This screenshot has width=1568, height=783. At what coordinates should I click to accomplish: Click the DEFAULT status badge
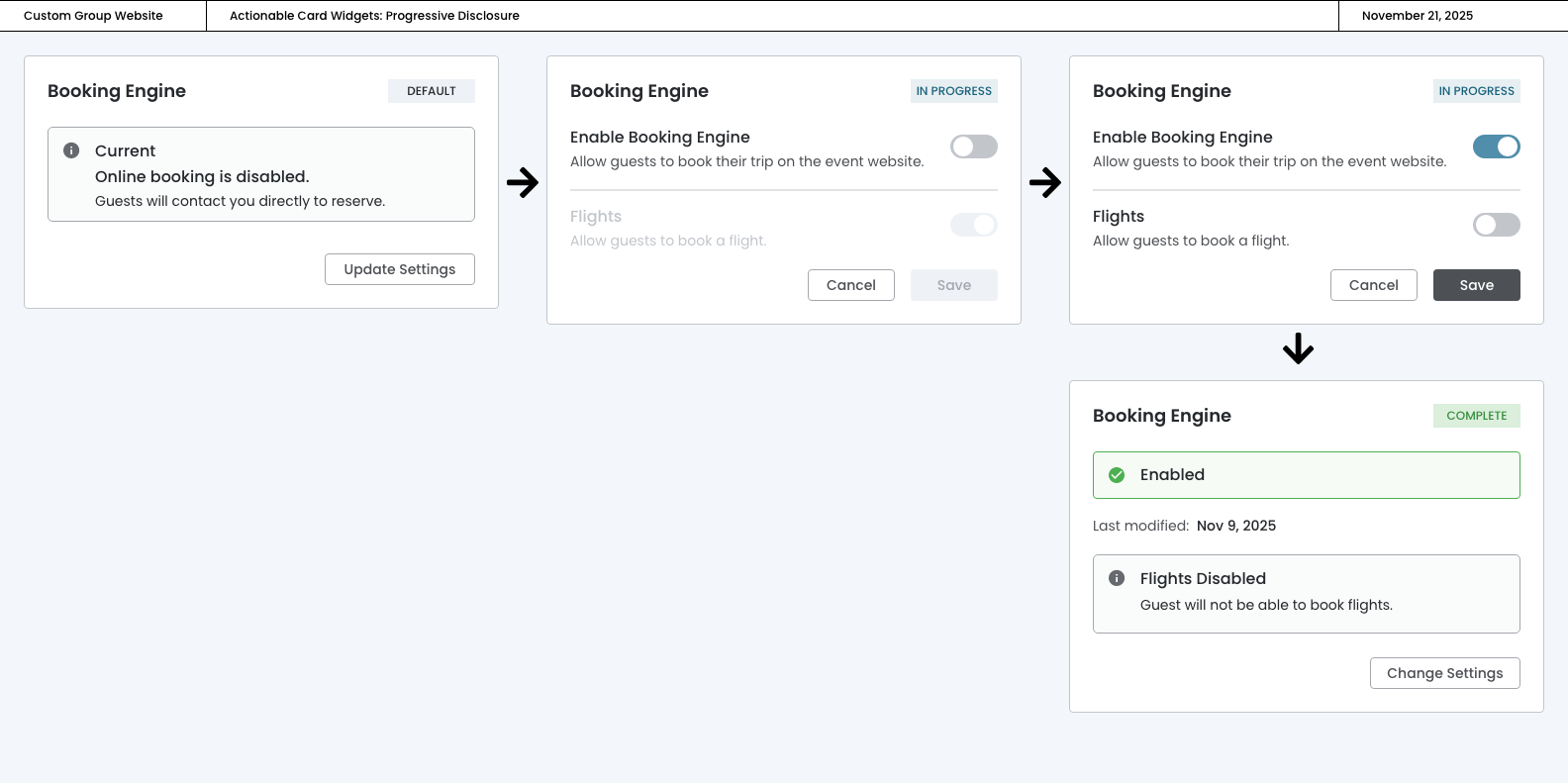[x=432, y=91]
